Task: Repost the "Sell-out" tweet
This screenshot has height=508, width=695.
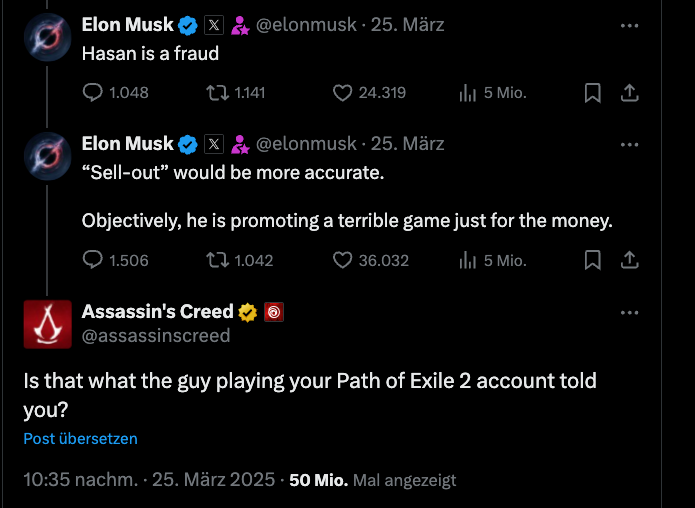Action: tap(217, 260)
